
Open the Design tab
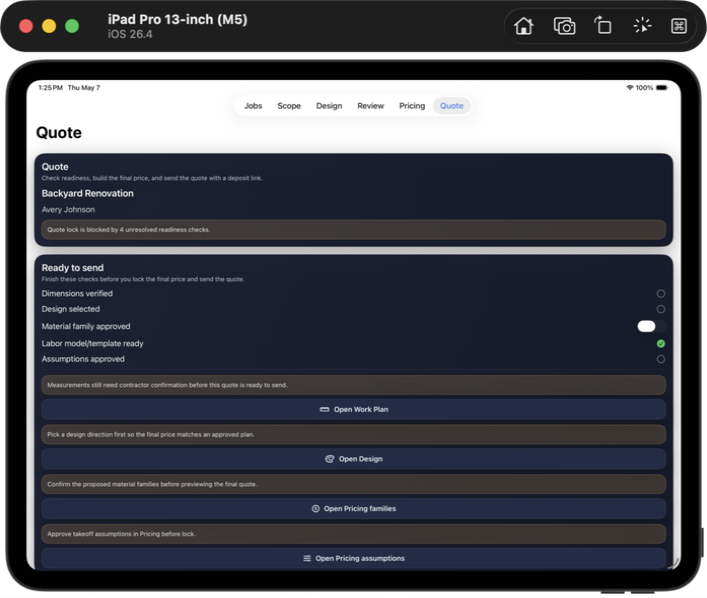coord(329,106)
